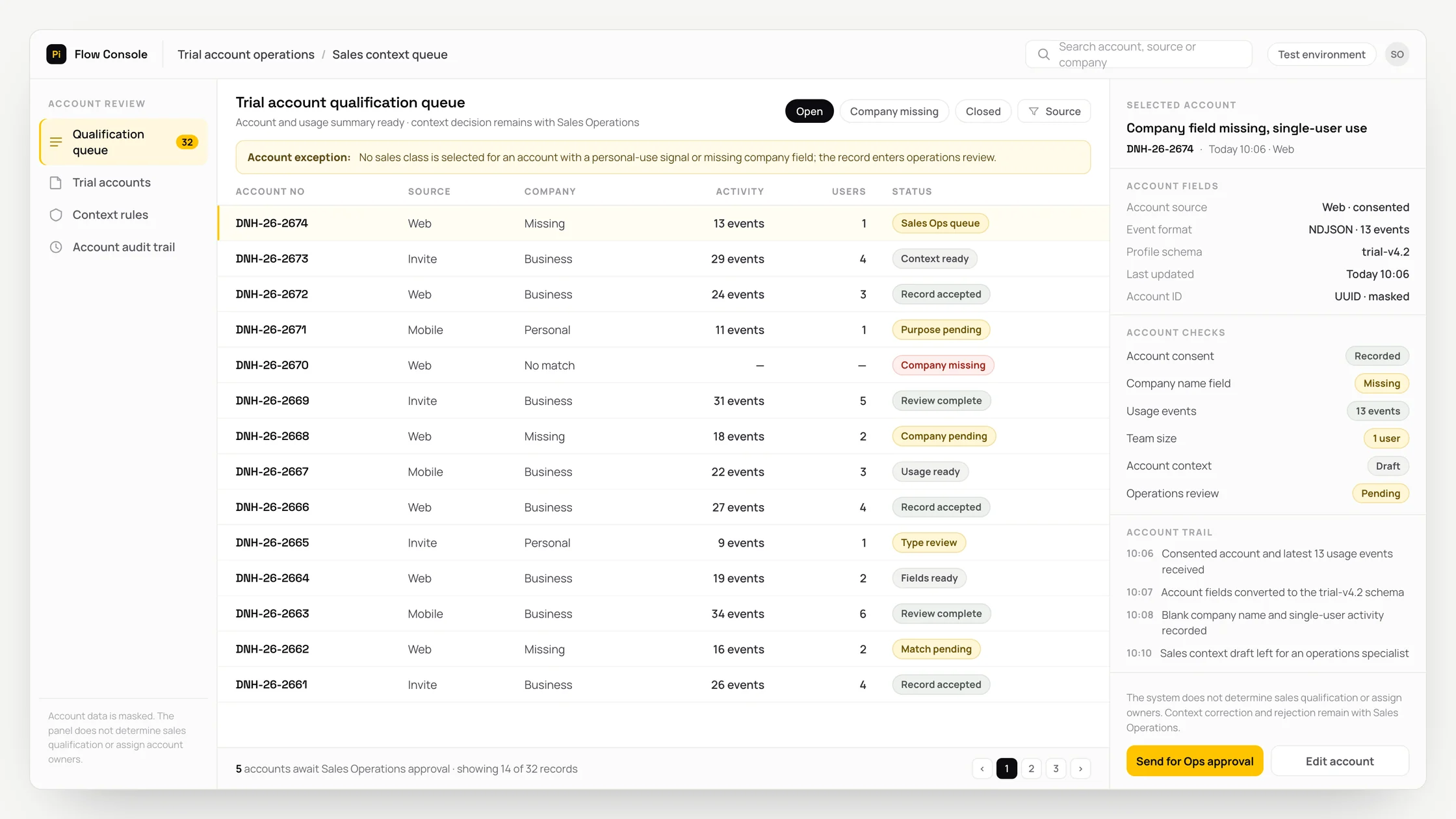Click the 34 events cell for DNH-26-2663

pos(737,614)
